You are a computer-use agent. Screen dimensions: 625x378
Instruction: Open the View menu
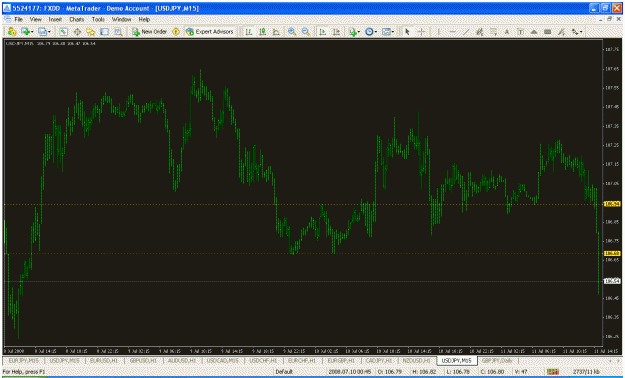coord(35,19)
